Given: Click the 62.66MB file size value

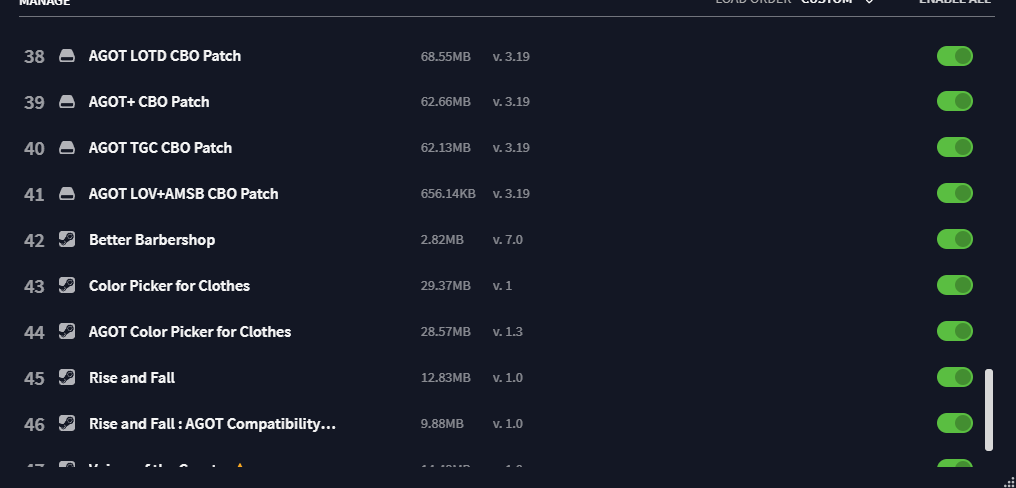Looking at the screenshot, I should [446, 102].
